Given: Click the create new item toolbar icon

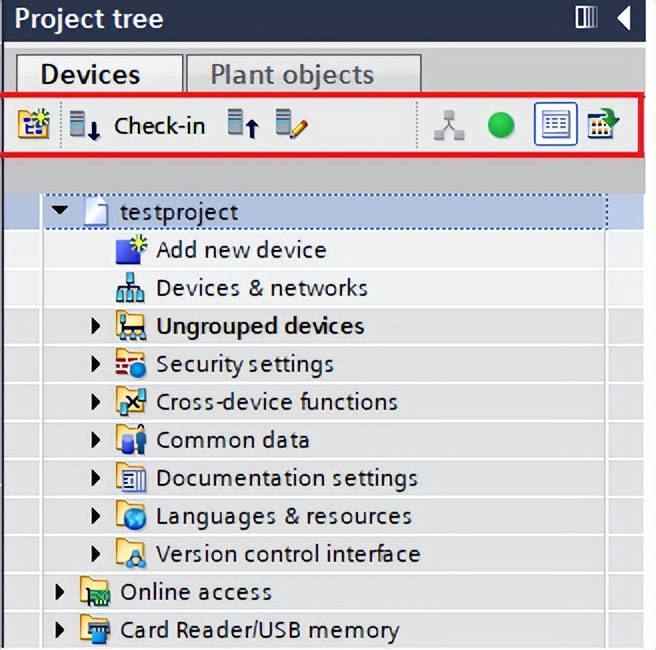Looking at the screenshot, I should point(33,126).
